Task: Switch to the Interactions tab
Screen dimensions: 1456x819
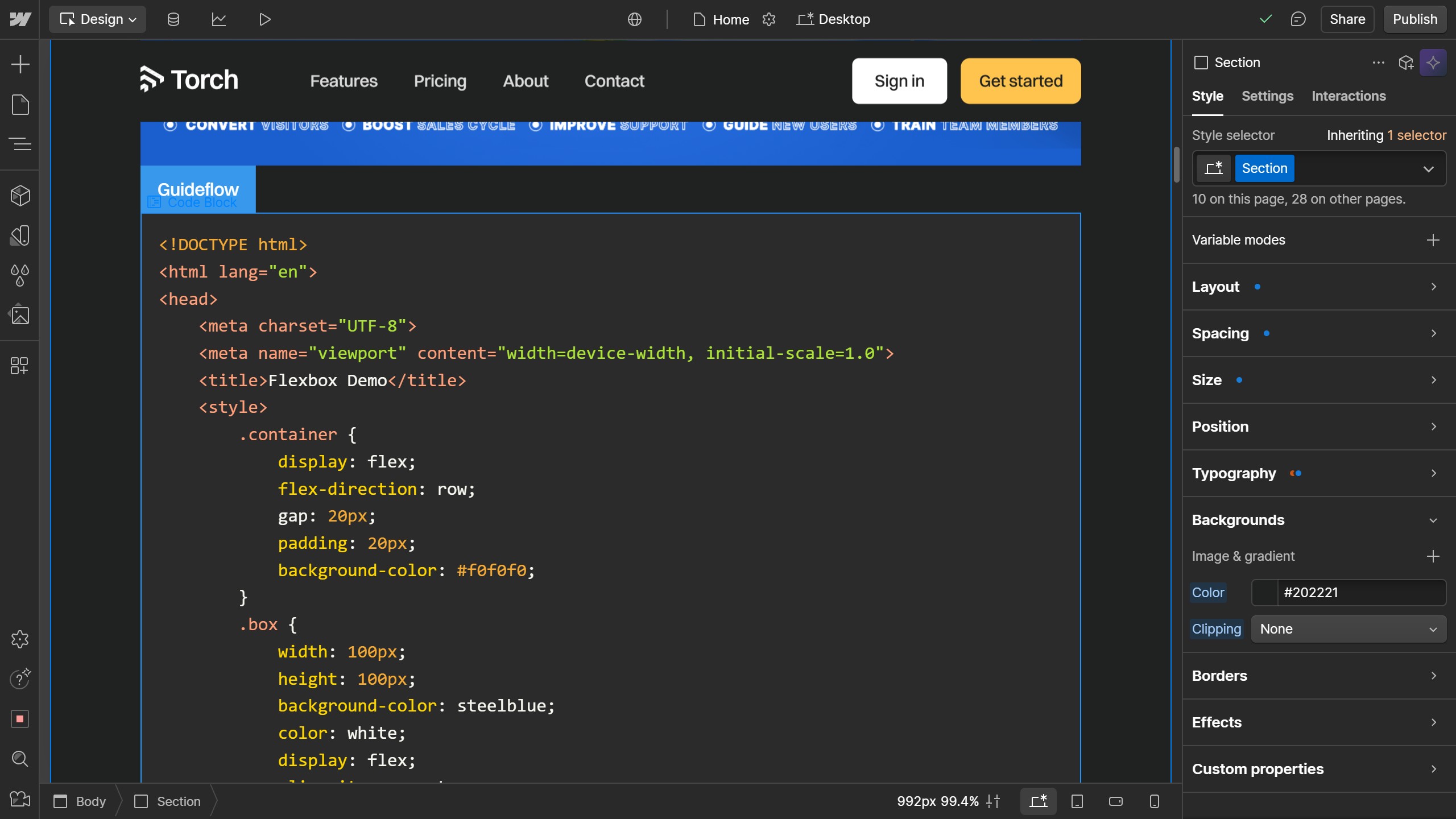Action: tap(1349, 96)
